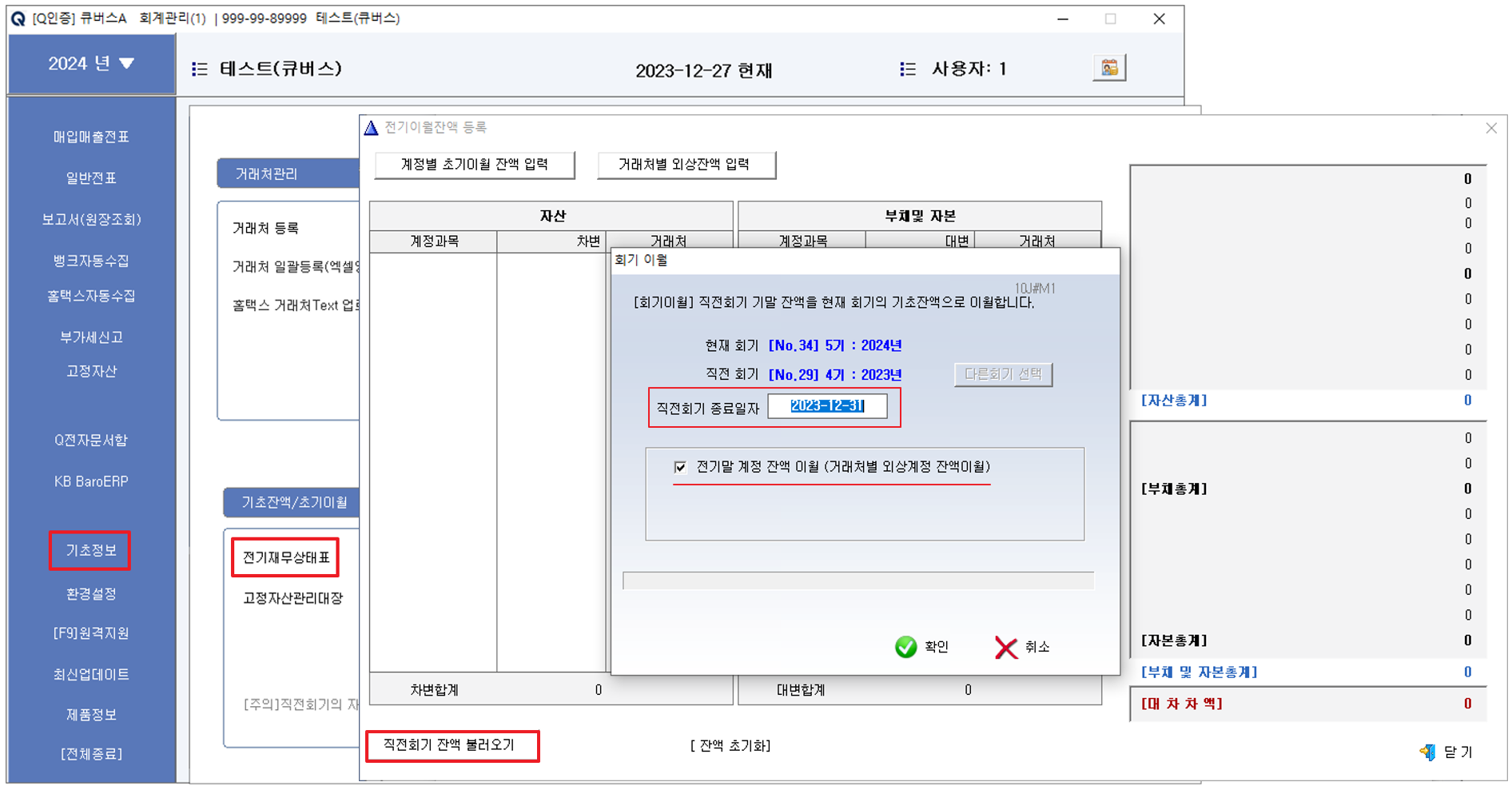Image resolution: width=1512 pixels, height=786 pixels.
Task: Open 고정자산관리대장 entry
Action: click(x=292, y=597)
